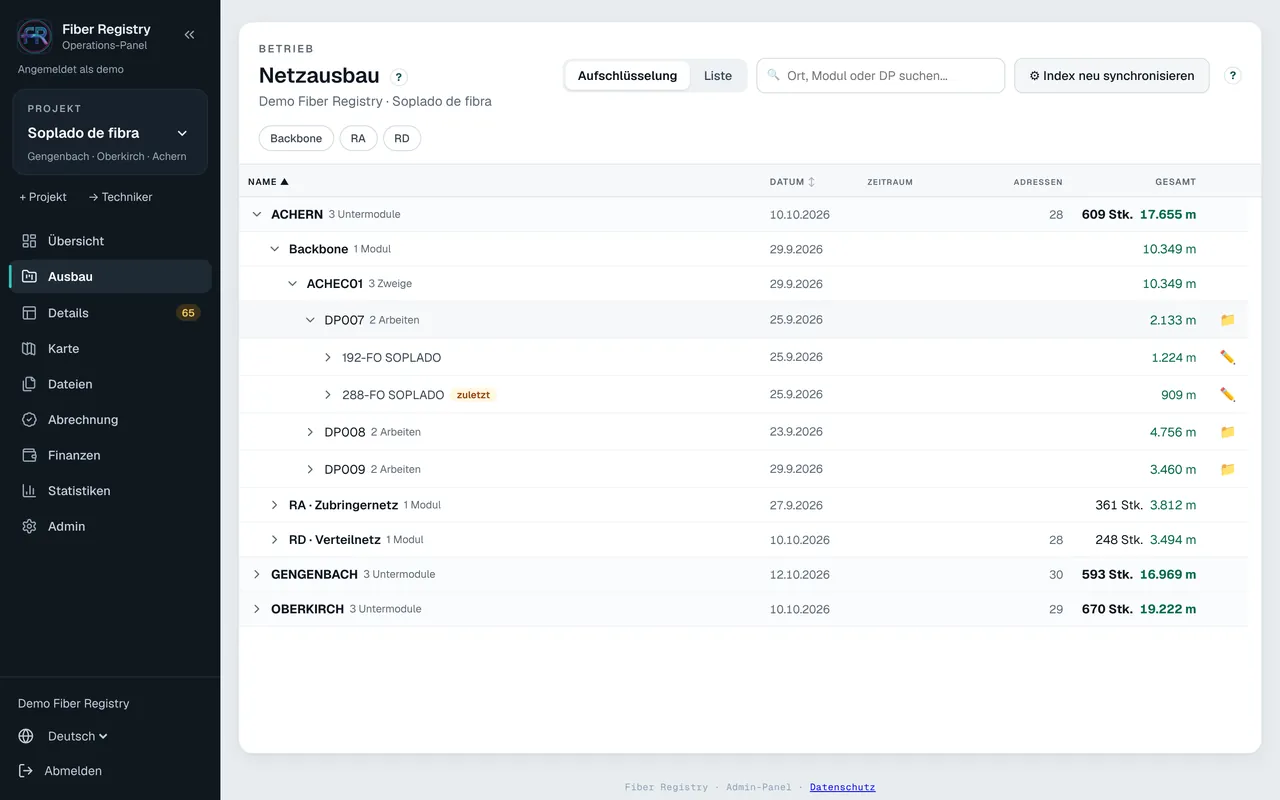This screenshot has height=800, width=1280.
Task: Expand the RA · Zubringernetz row
Action: pos(275,505)
